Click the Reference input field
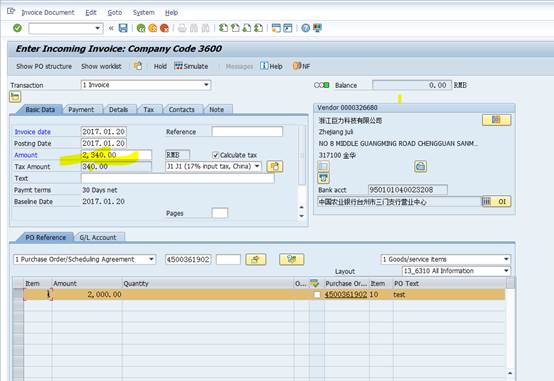554x381 pixels. coord(247,132)
